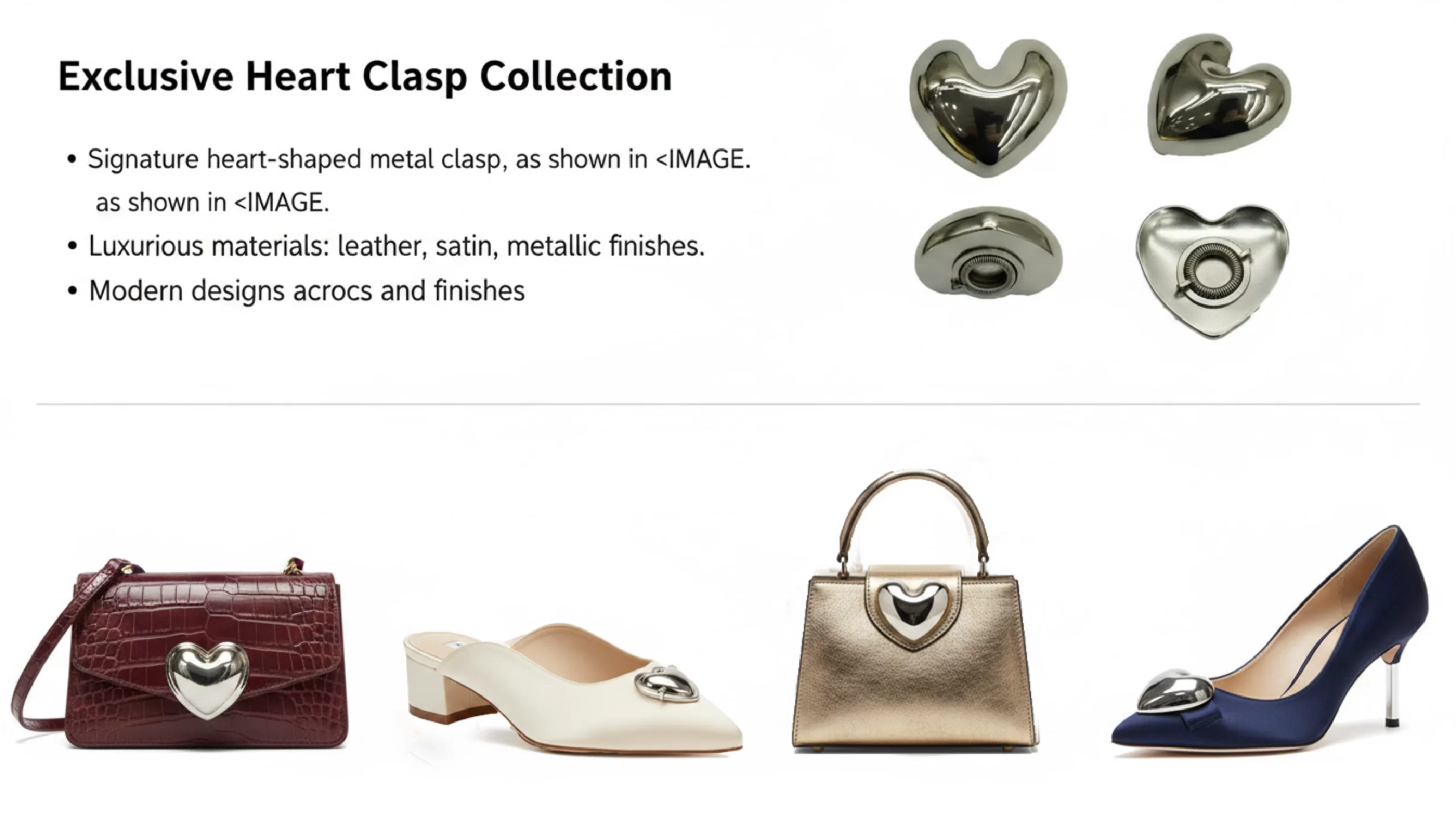Click the gold metallic top-handle handbag
This screenshot has width=1456, height=832.
click(913, 609)
